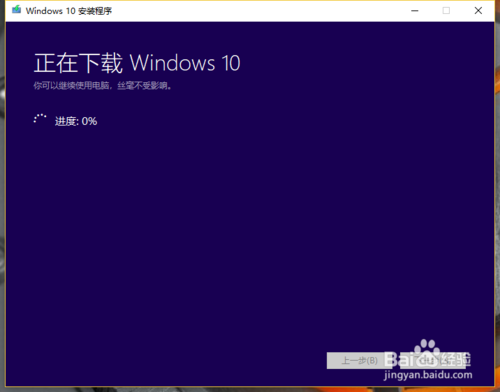Click the 正在下载 Windows 10 heading
This screenshot has height=392, width=500.
(x=137, y=63)
